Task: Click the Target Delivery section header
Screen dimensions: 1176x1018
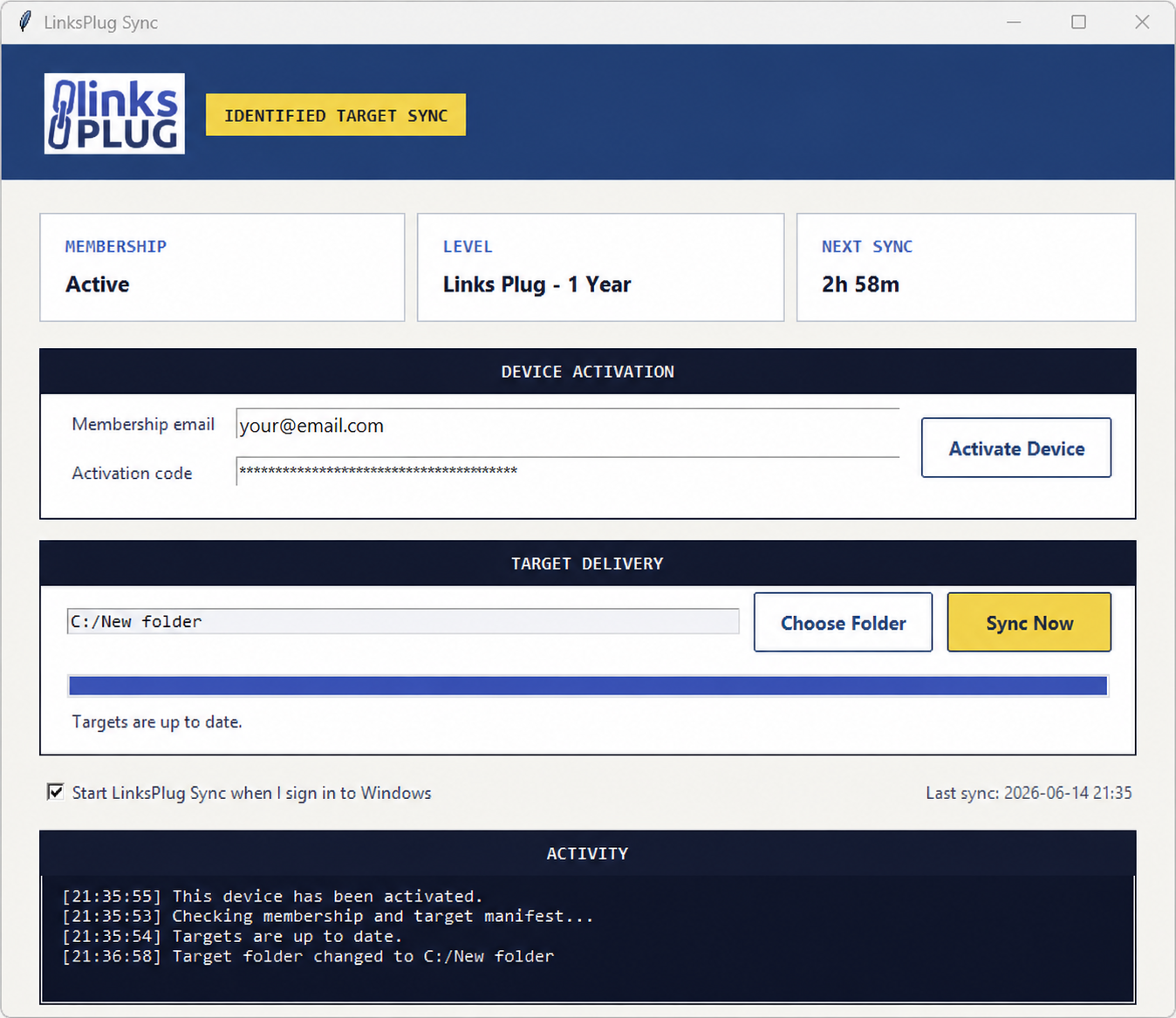Action: click(x=588, y=564)
